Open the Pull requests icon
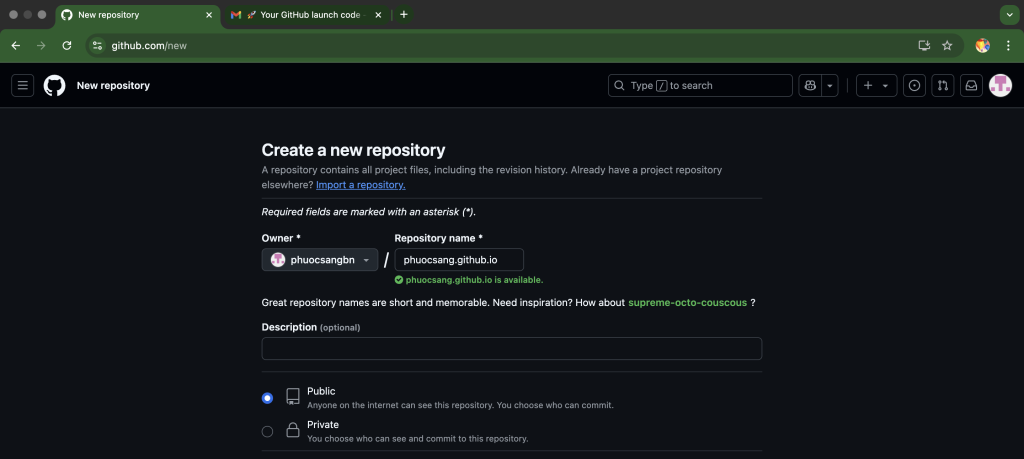The width and height of the screenshot is (1024, 459). point(942,86)
